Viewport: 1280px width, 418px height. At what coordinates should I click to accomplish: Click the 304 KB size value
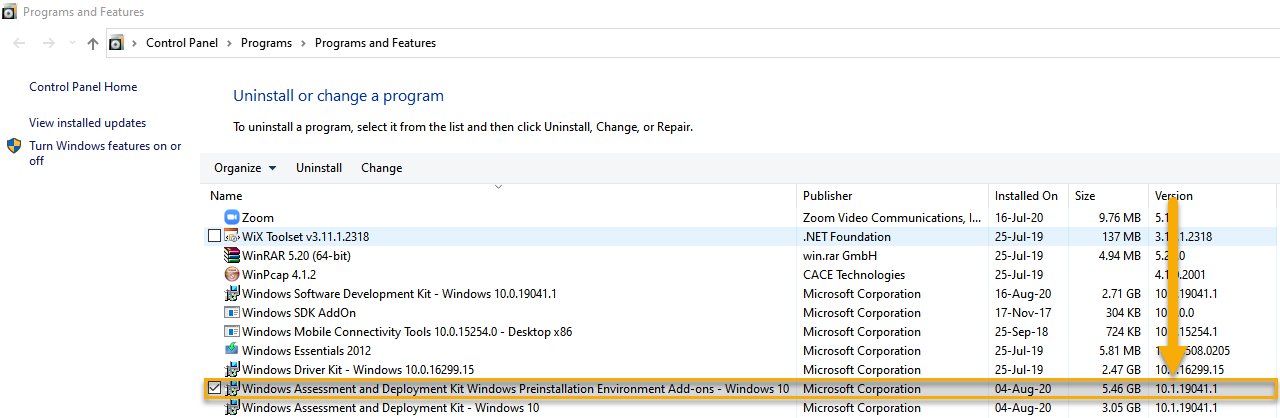click(1122, 313)
